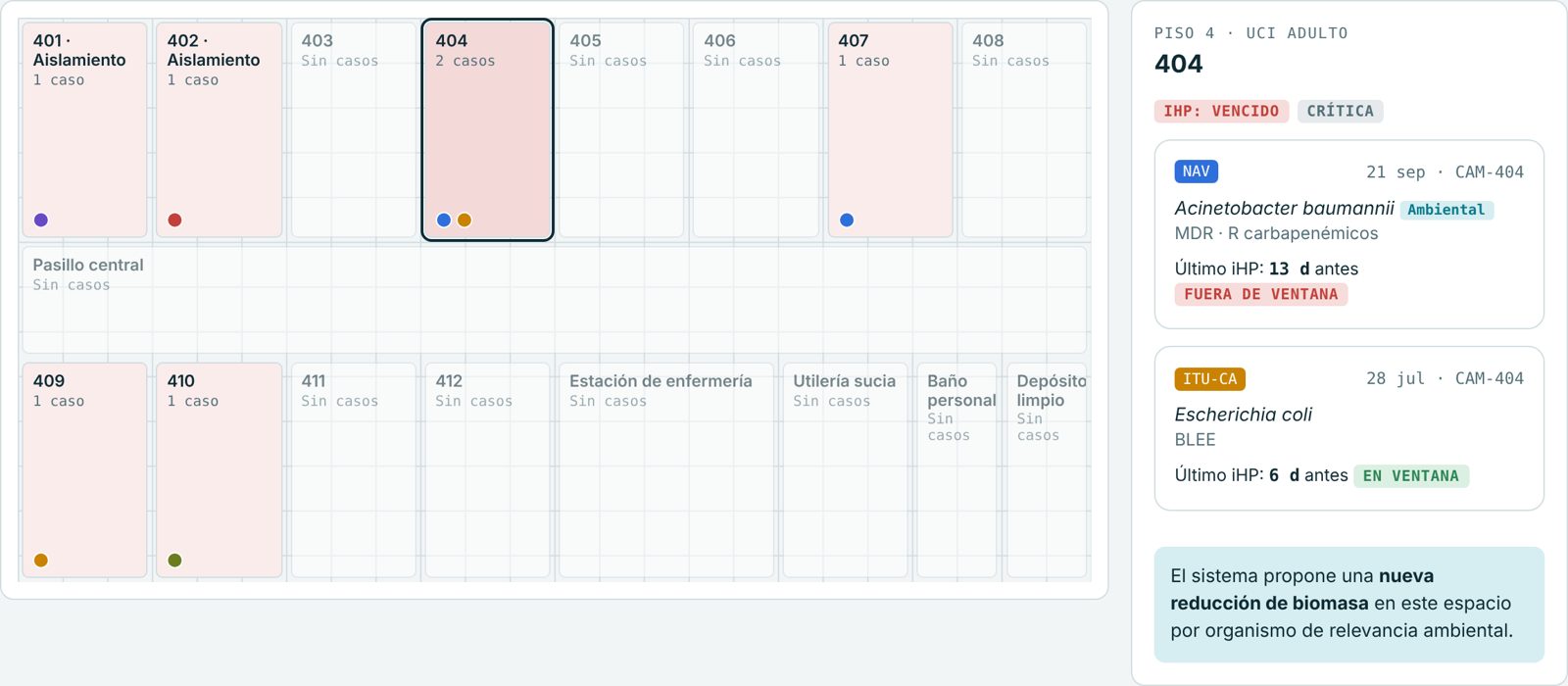Click the EN VENTANA badge
Image resolution: width=1568 pixels, height=686 pixels.
[1411, 475]
